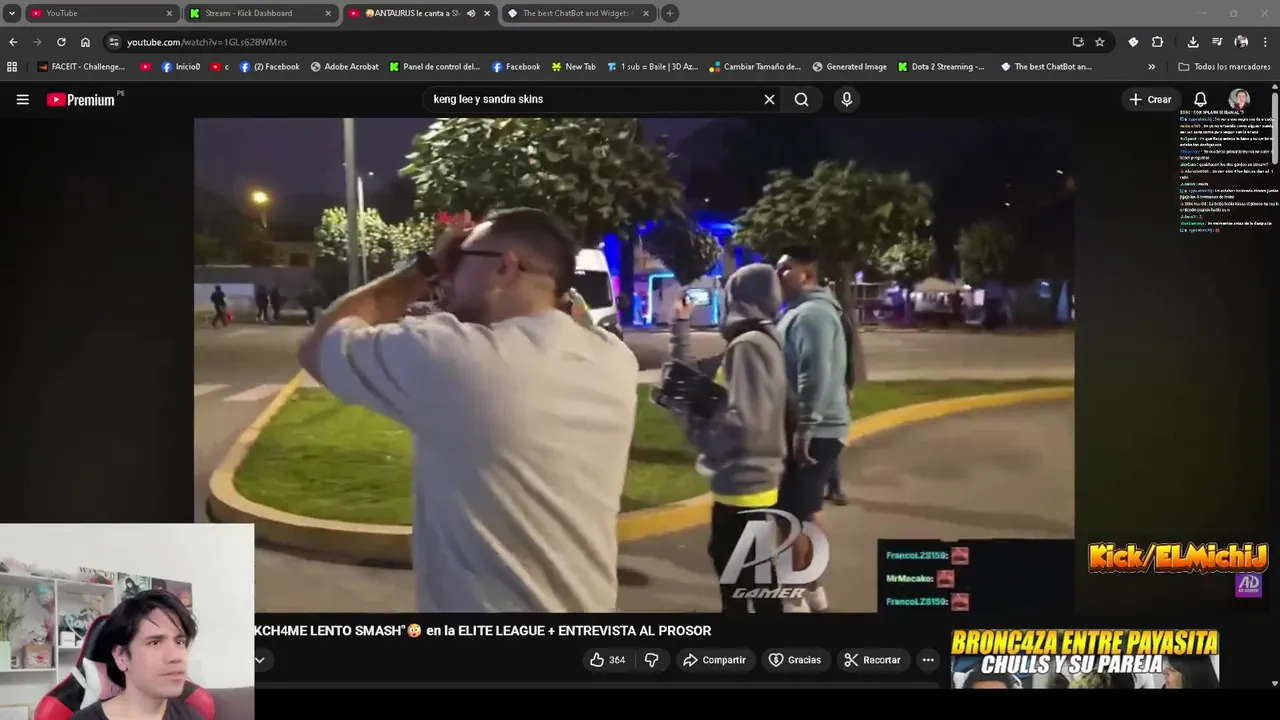Mute the ANTAURUS tab via speaker icon
1280x720 pixels.
pos(470,13)
